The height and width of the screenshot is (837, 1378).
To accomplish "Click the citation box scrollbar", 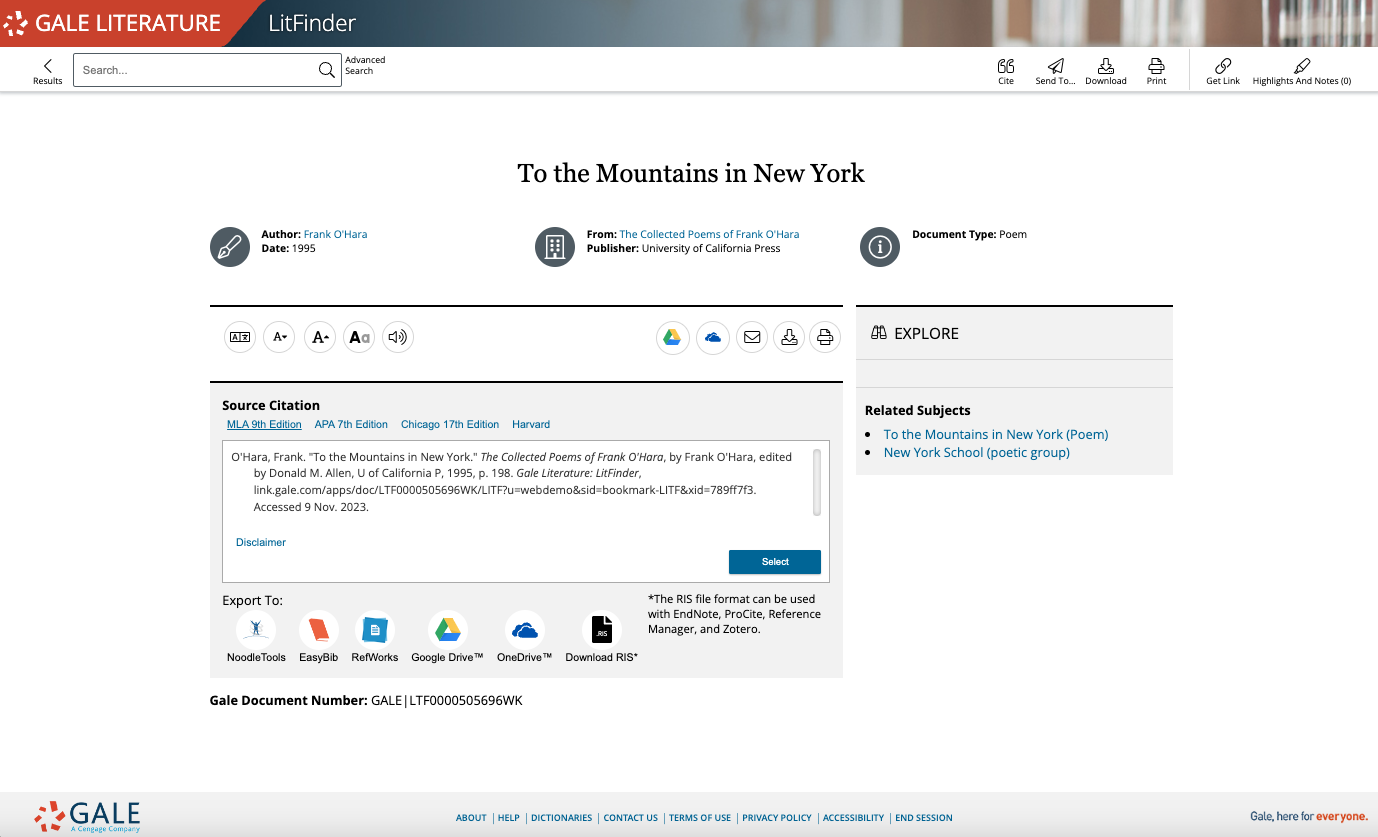I will (x=817, y=482).
